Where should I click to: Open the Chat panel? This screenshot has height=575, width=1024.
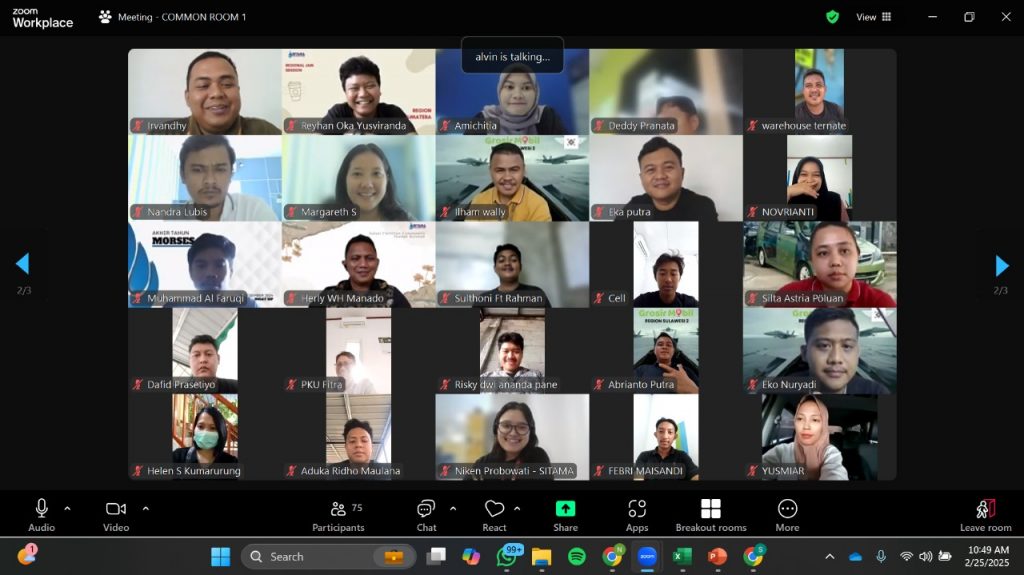click(427, 514)
